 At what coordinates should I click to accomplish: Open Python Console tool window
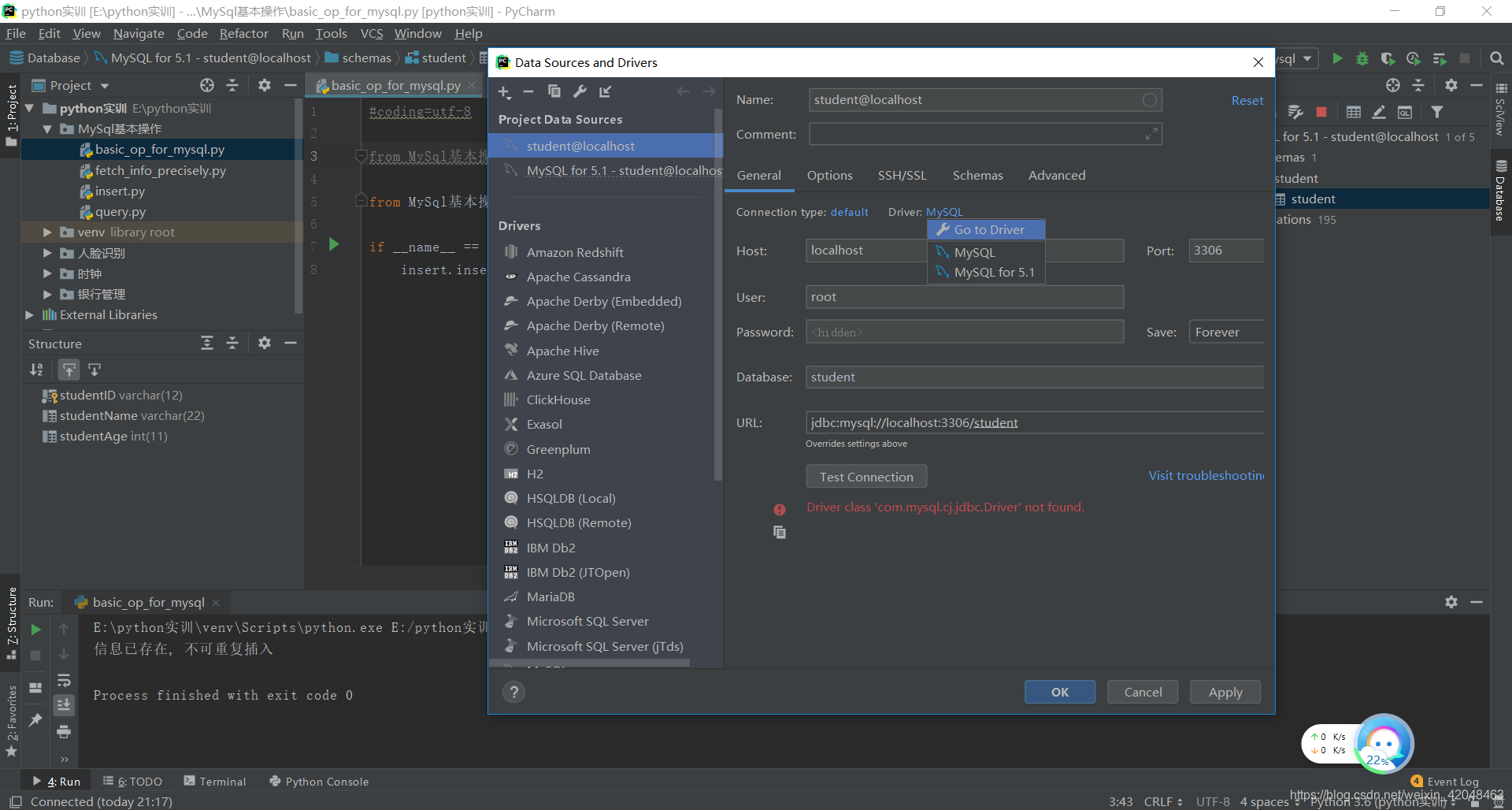(319, 781)
